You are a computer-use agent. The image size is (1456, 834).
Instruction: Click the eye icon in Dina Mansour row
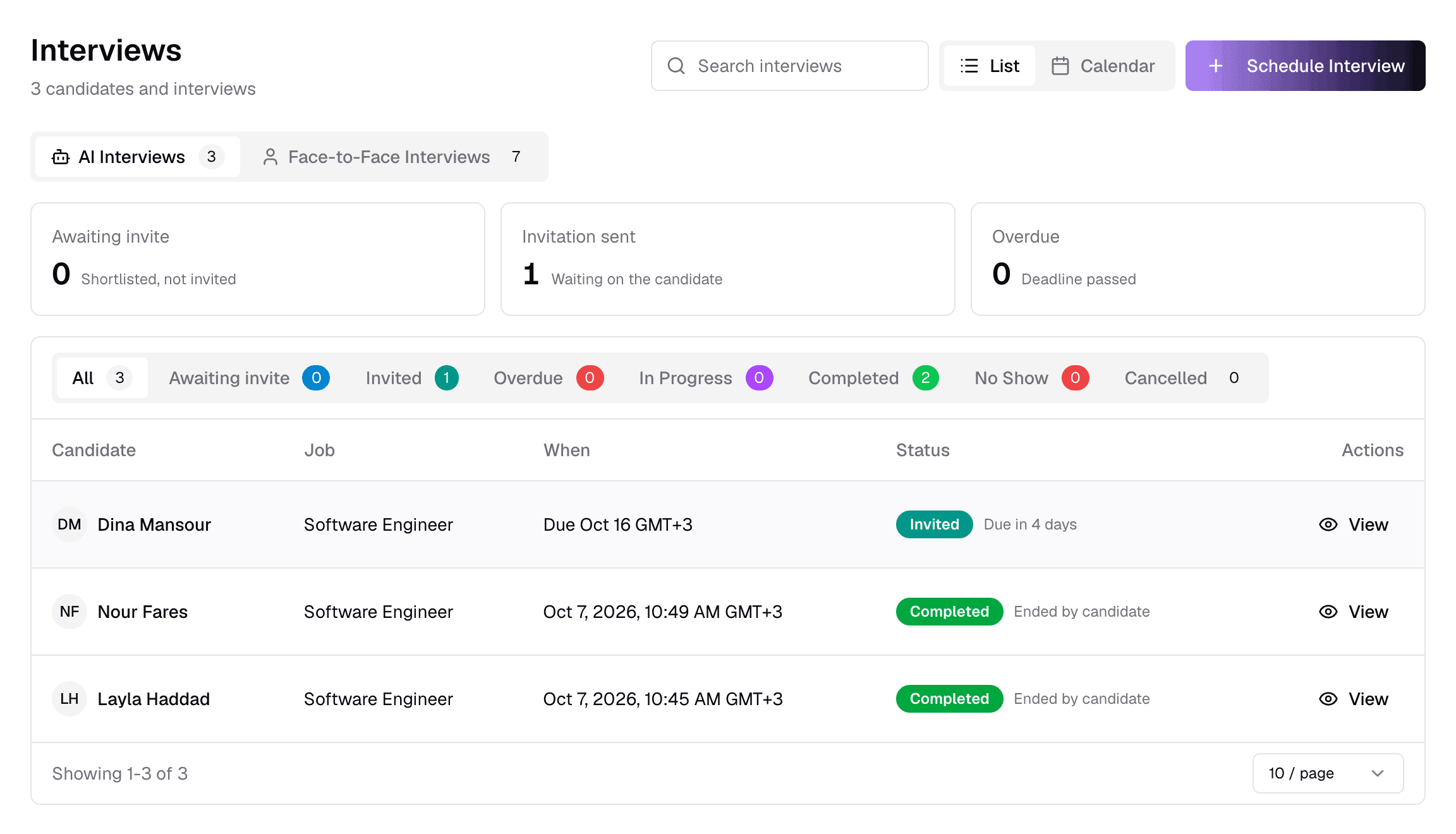[1328, 524]
